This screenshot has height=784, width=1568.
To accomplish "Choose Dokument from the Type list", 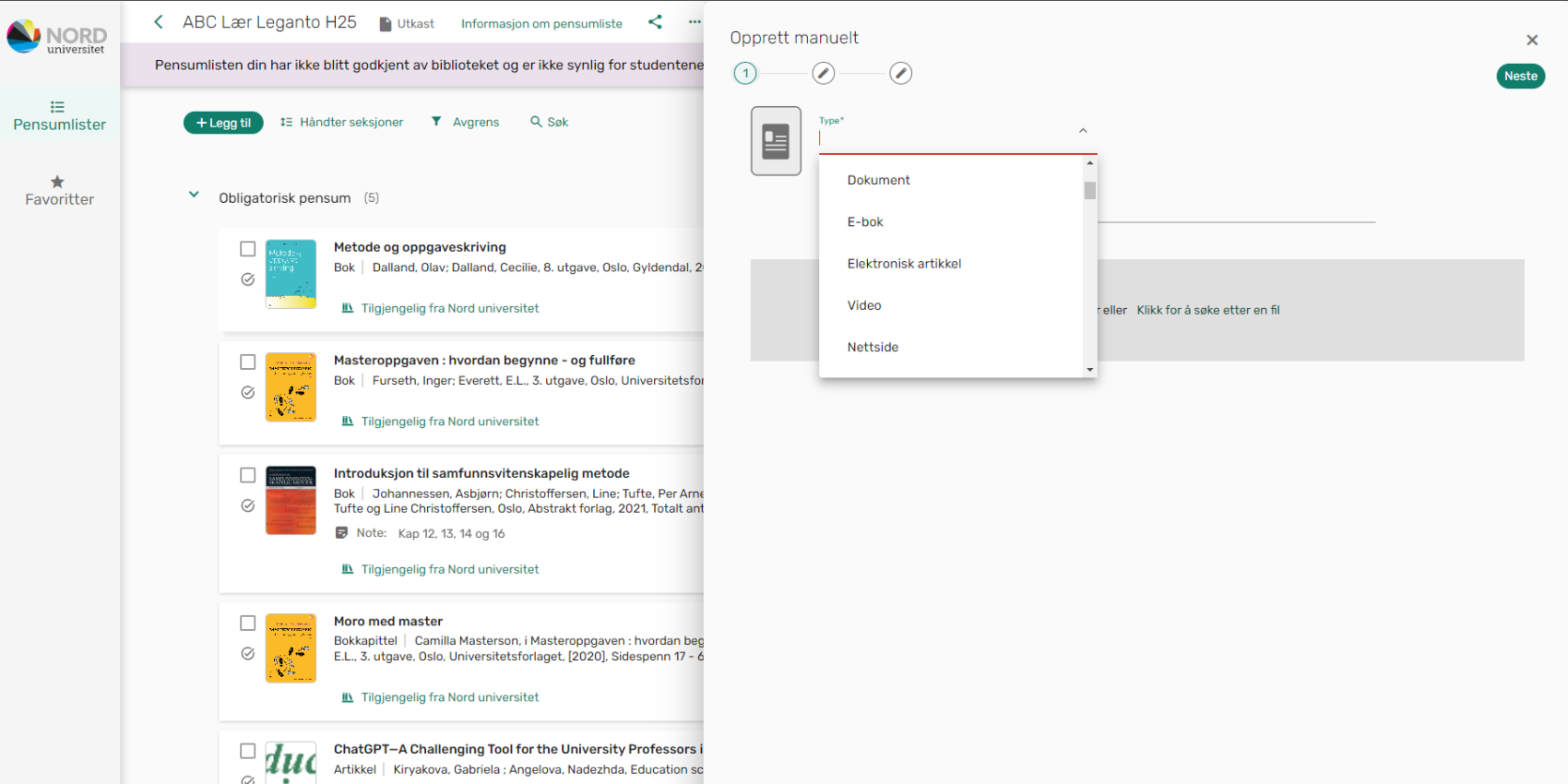I will (951, 180).
